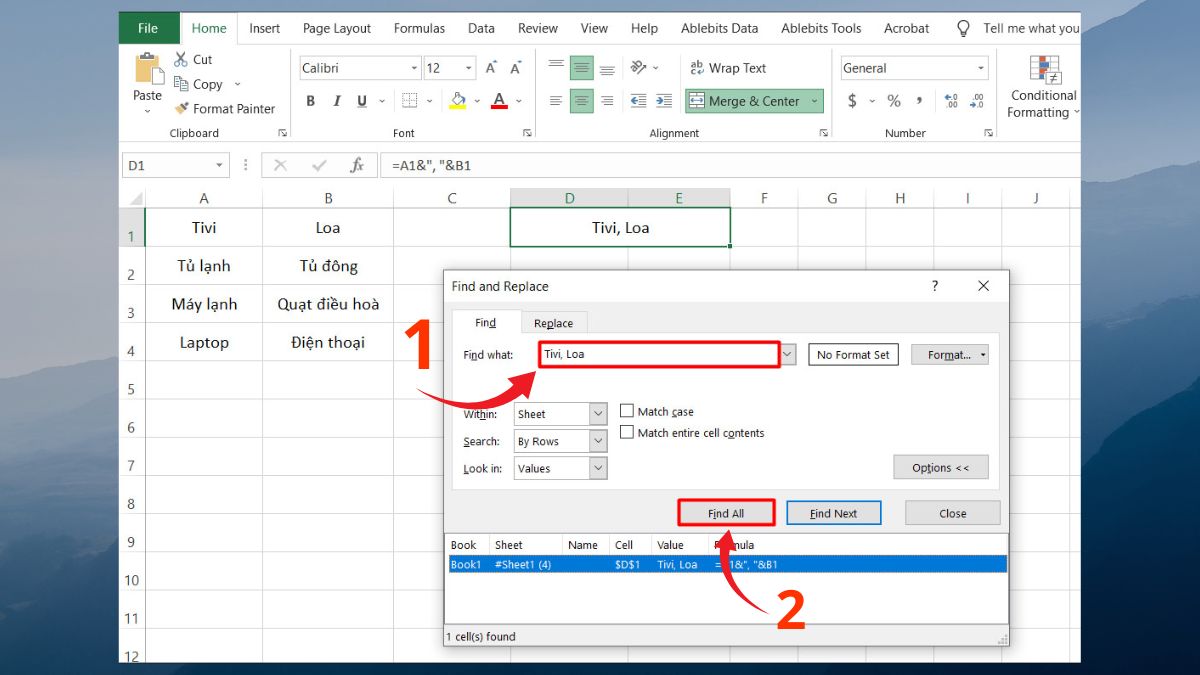Switch to the Replace tab in dialog
This screenshot has width=1200, height=675.
point(553,323)
